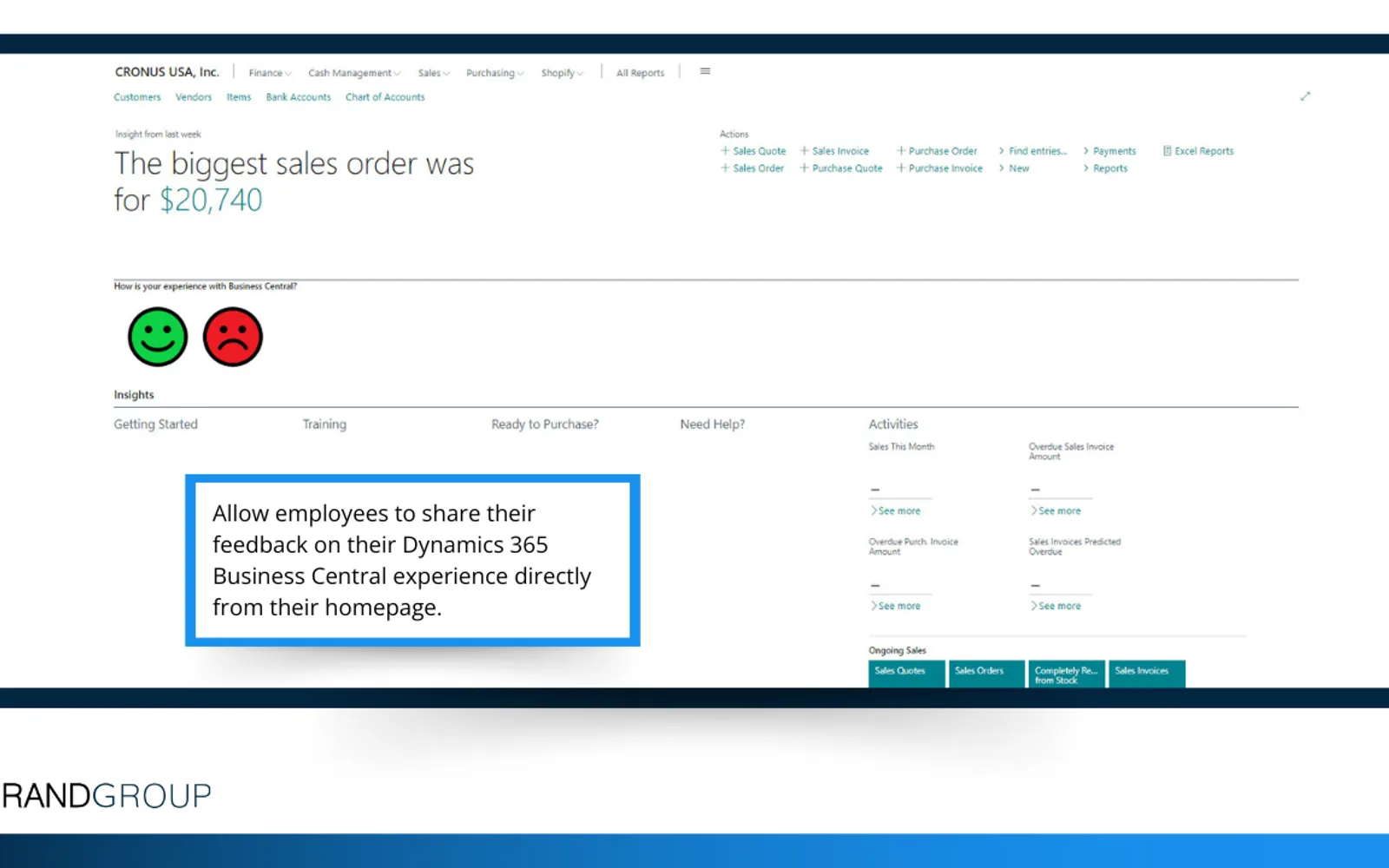Open the Vendors list link
1389x868 pixels.
click(x=194, y=97)
